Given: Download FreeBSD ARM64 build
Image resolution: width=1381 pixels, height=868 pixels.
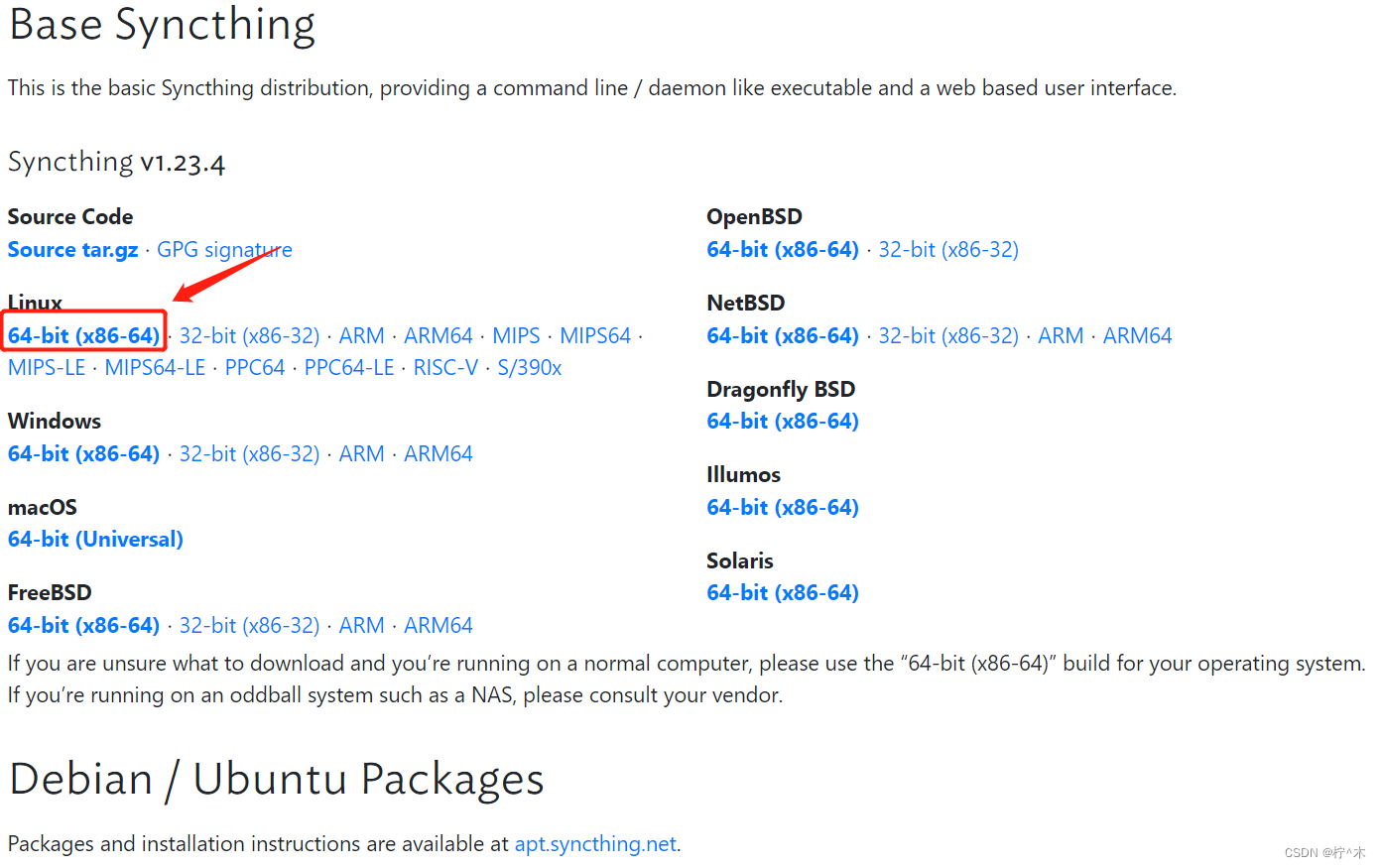Looking at the screenshot, I should click(x=439, y=626).
